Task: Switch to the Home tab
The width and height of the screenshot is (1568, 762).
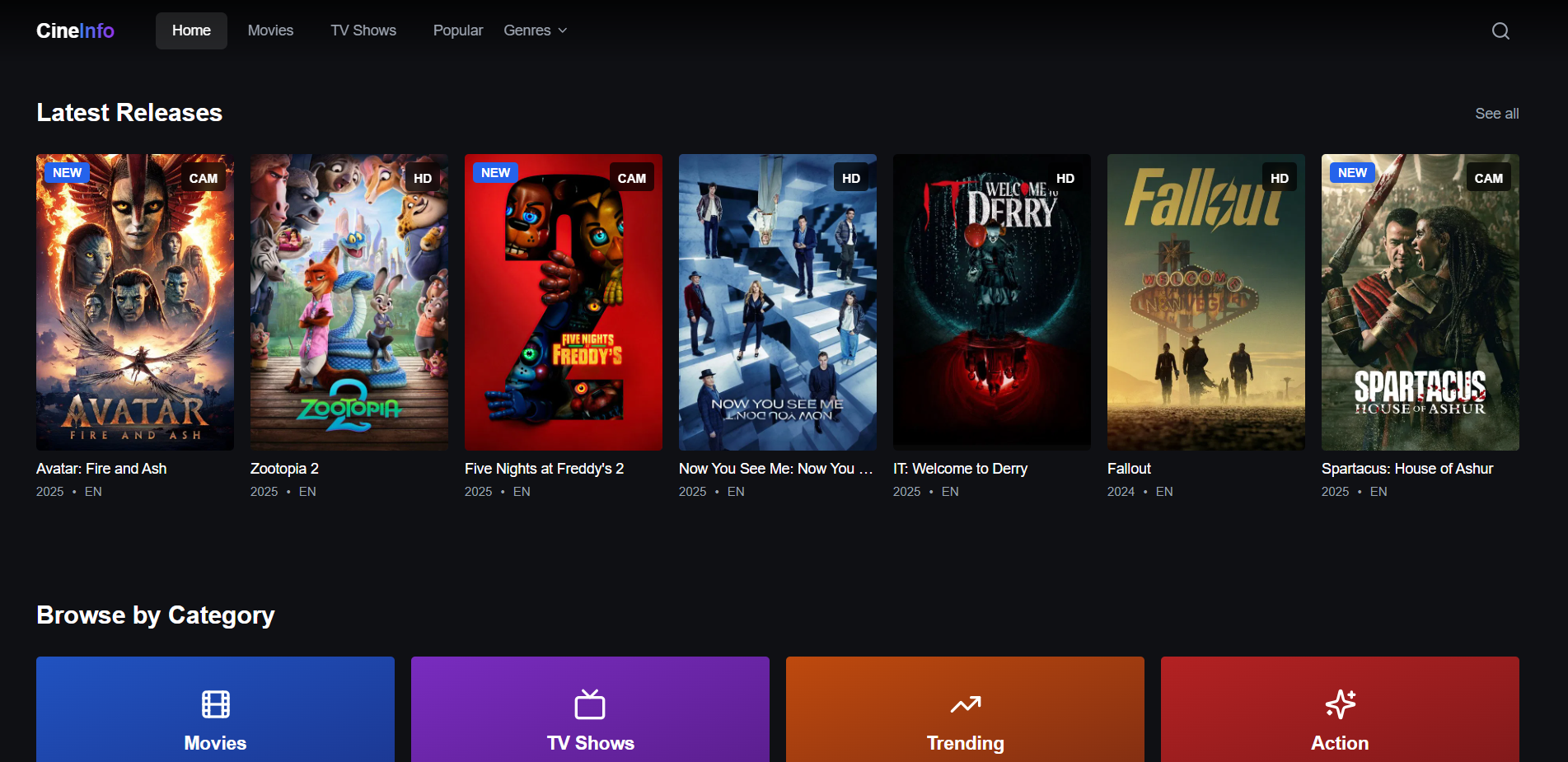Action: [x=190, y=30]
